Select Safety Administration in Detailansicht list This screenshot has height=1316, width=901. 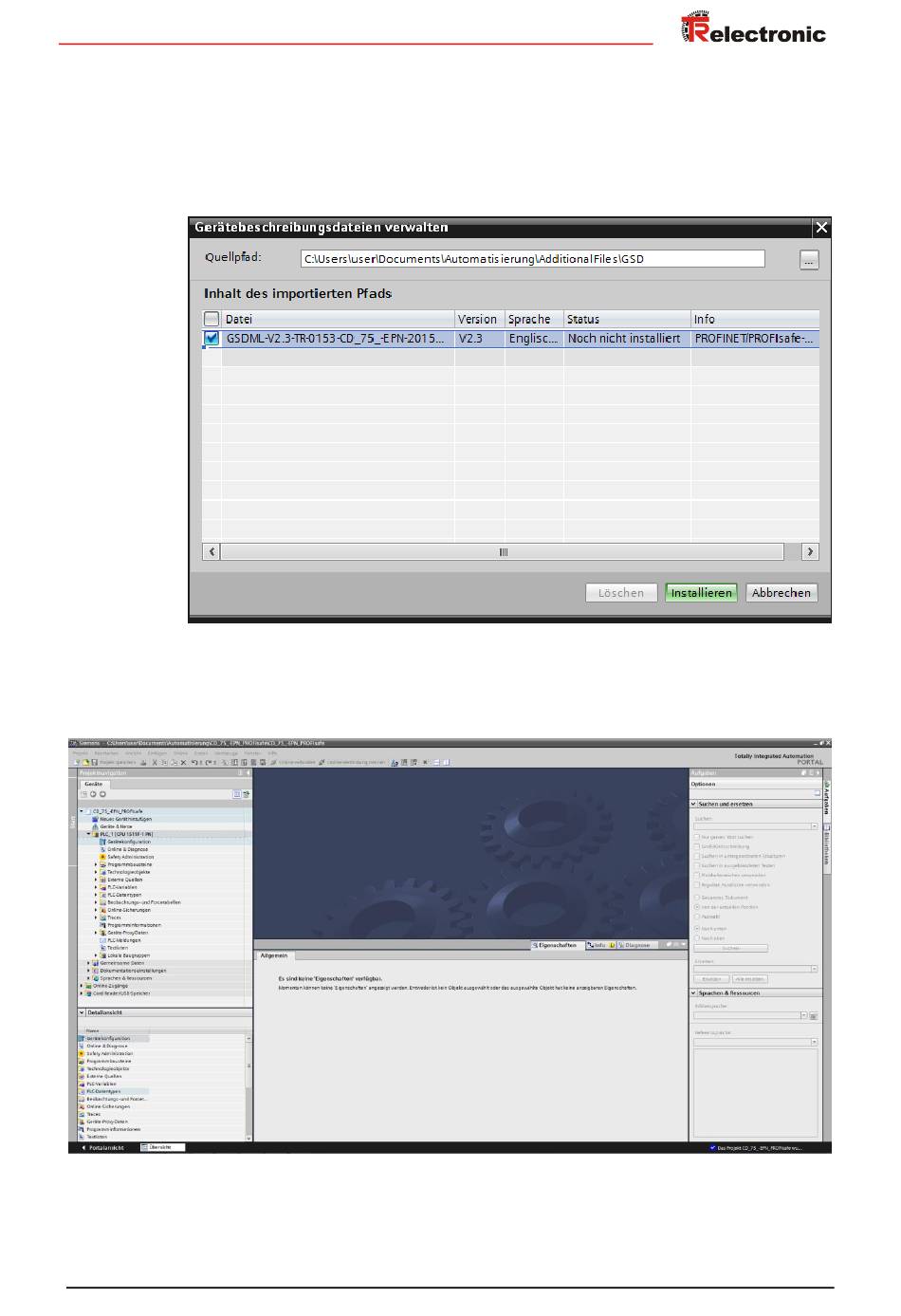coord(109,1054)
